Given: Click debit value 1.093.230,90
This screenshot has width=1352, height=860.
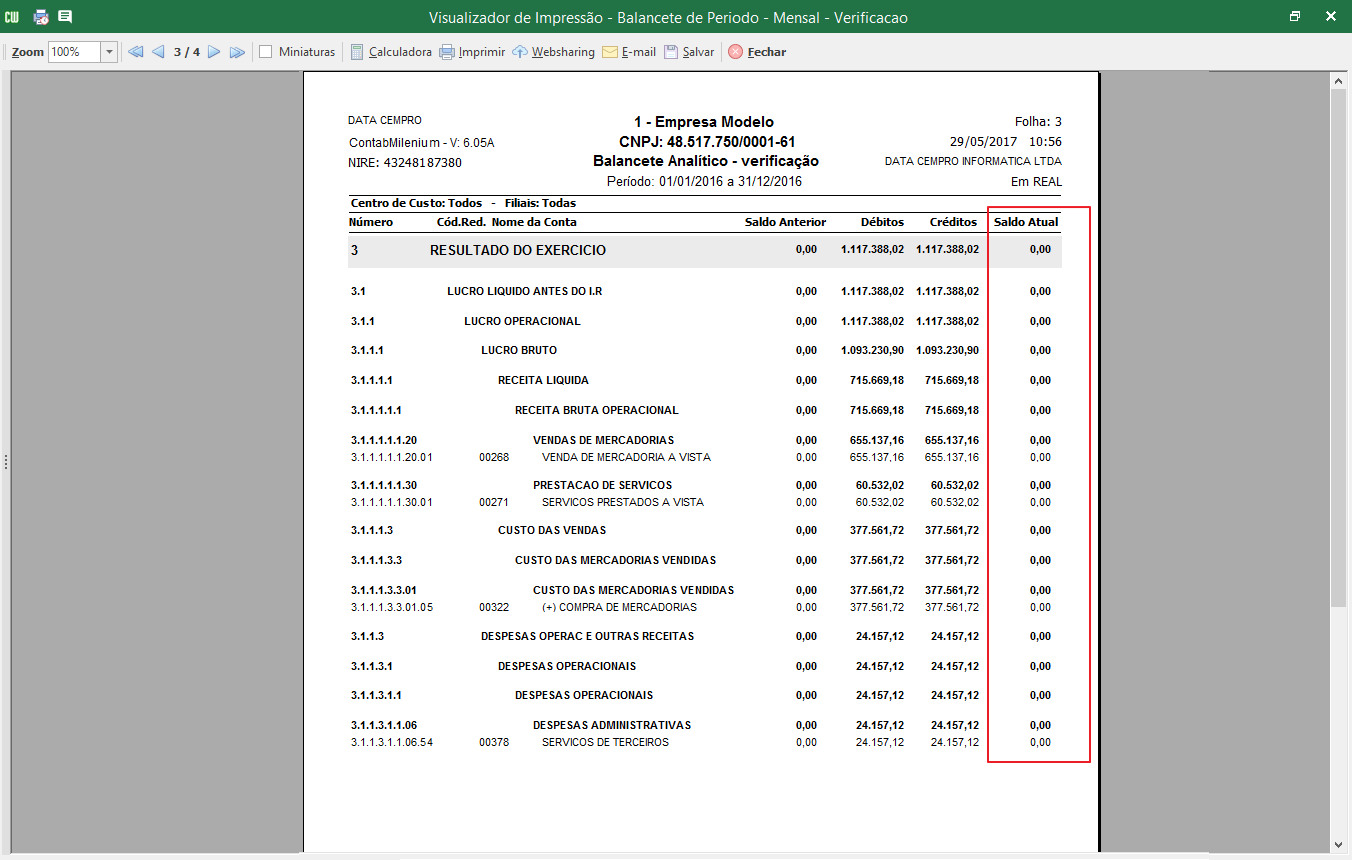Looking at the screenshot, I should [x=873, y=351].
